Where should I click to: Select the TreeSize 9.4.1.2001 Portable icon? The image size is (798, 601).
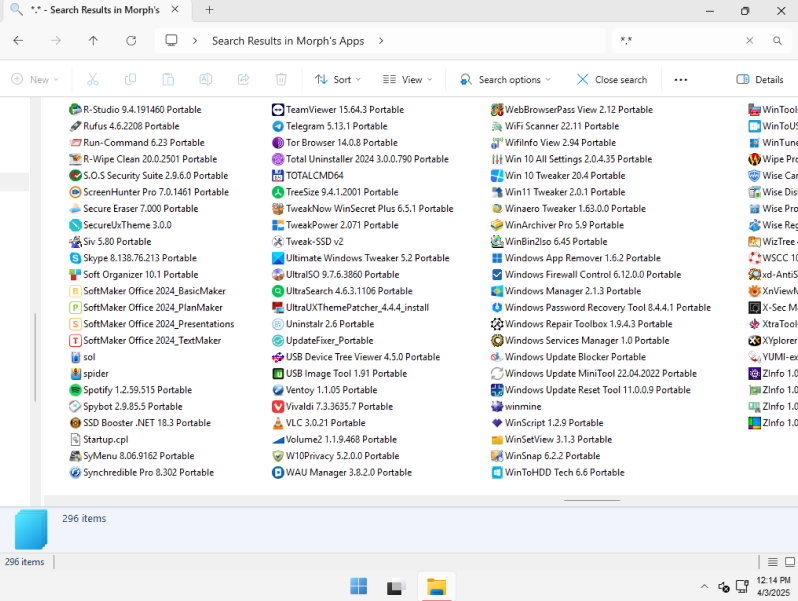coord(278,192)
